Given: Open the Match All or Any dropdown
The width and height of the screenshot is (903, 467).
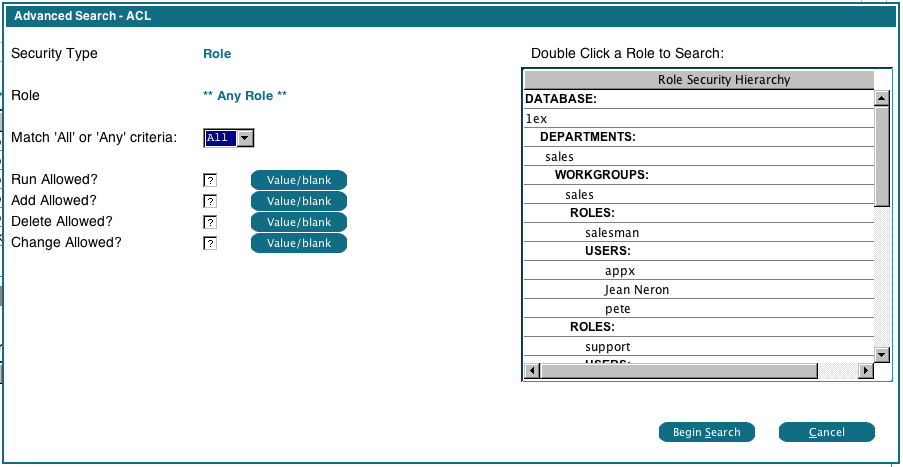Looking at the screenshot, I should coord(245,138).
